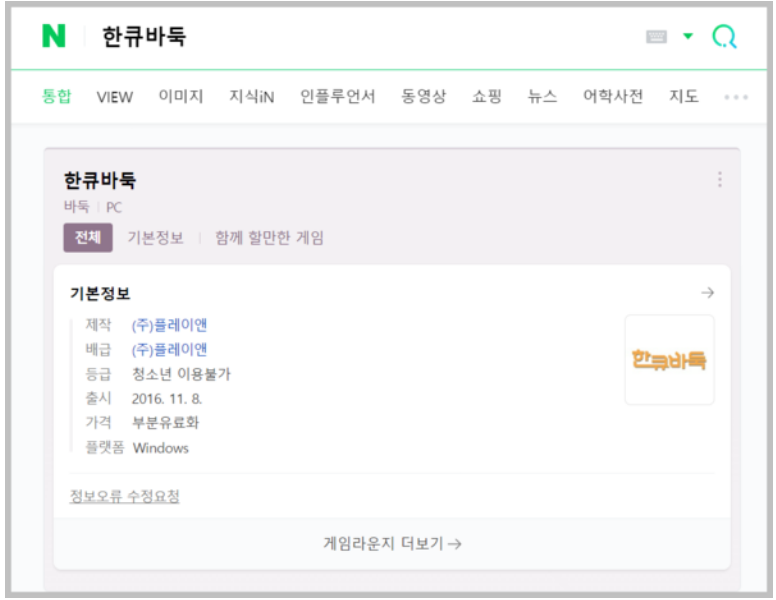Open the 이미지 tab
The height and width of the screenshot is (600, 776).
click(x=181, y=96)
